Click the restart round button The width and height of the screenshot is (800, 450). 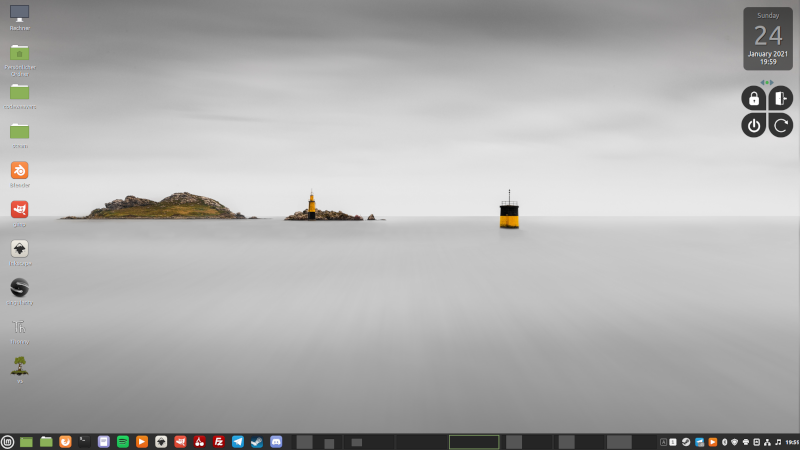pos(781,125)
